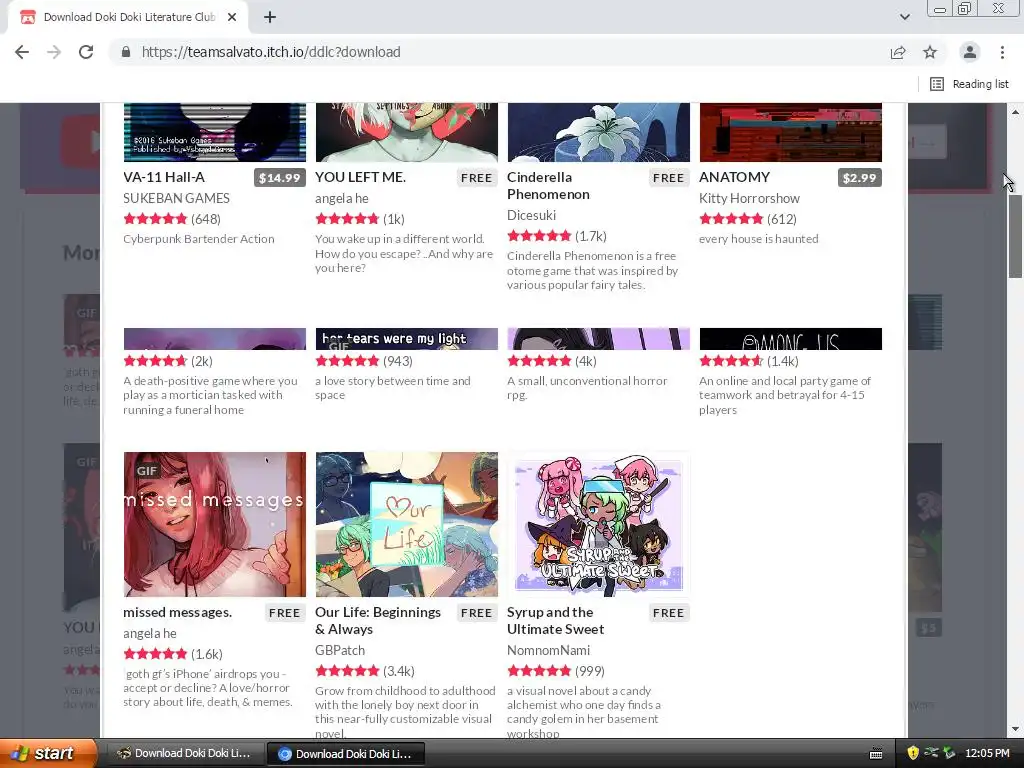Open Dicesuki developer page
1024x768 pixels.
(531, 215)
